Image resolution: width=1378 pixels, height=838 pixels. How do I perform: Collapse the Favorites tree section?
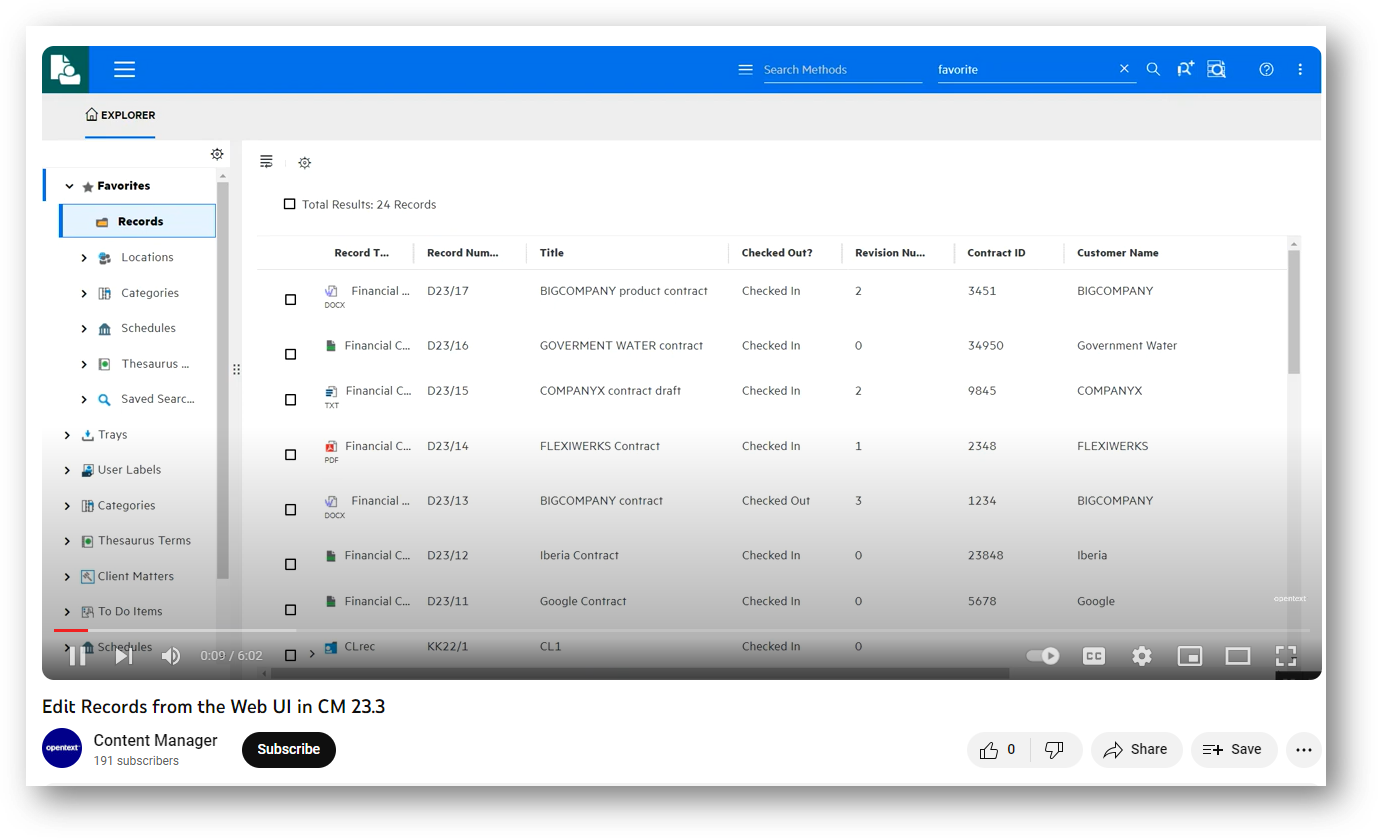pos(69,185)
